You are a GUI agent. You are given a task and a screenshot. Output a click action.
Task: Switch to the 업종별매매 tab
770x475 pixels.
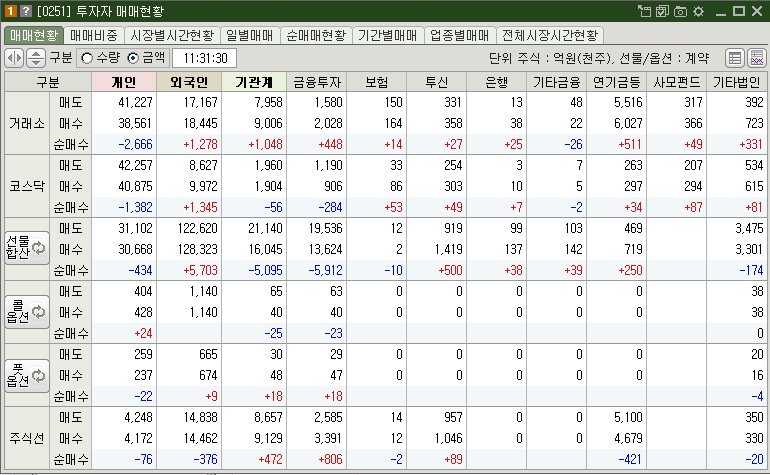pos(460,35)
